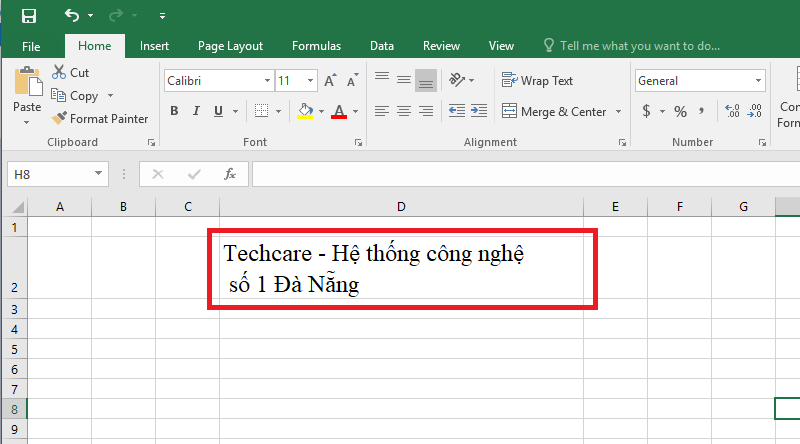Click Decrease Font Size icon

[x=352, y=81]
